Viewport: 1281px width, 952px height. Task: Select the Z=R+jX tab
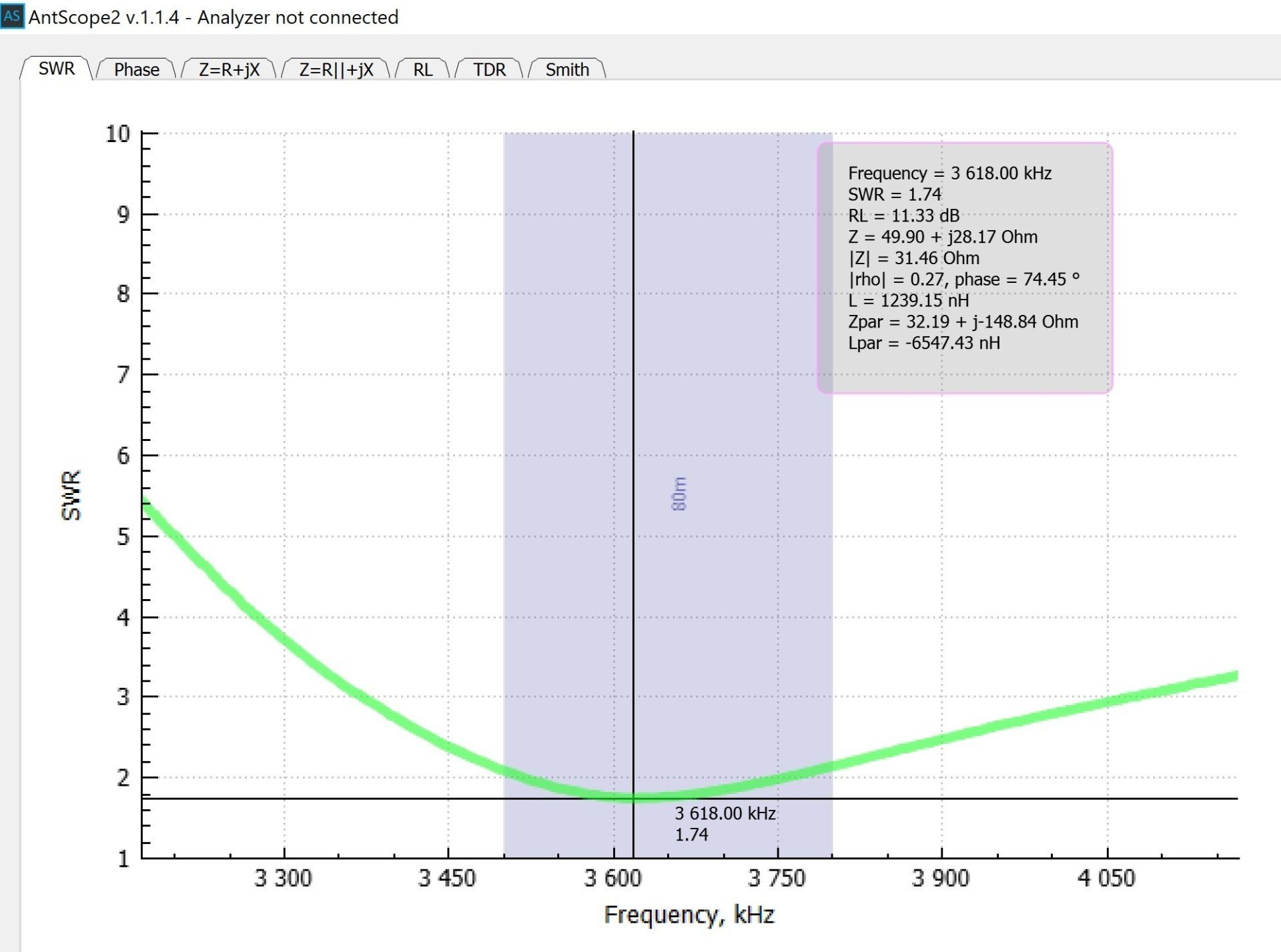[229, 69]
